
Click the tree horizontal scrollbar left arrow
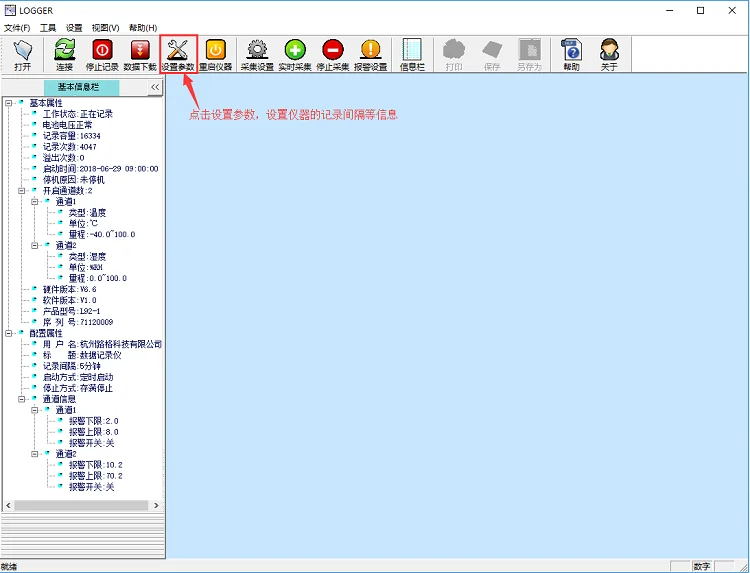pos(8,505)
